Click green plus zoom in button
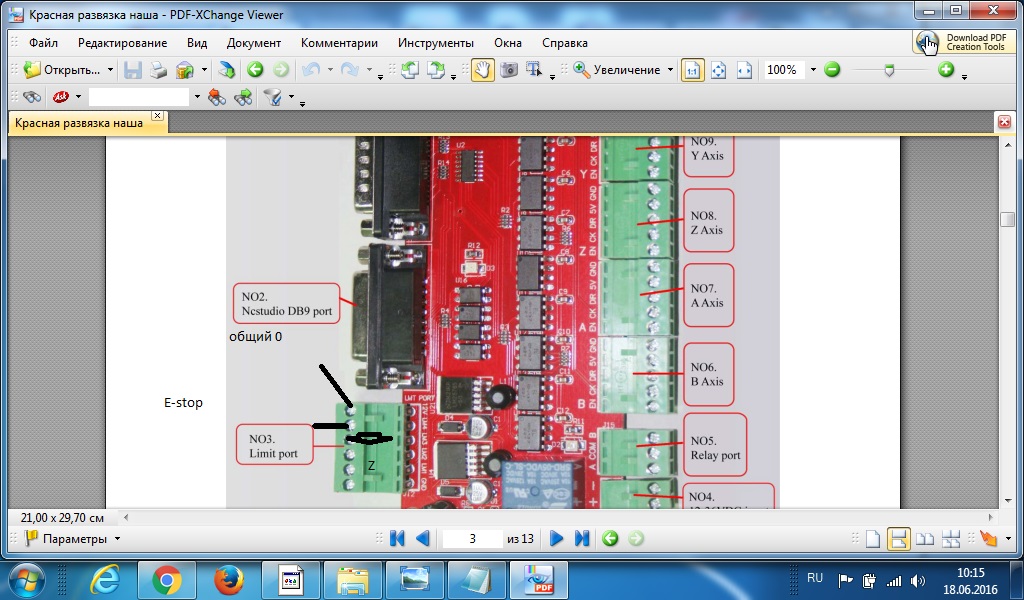Image resolution: width=1024 pixels, height=600 pixels. 946,70
